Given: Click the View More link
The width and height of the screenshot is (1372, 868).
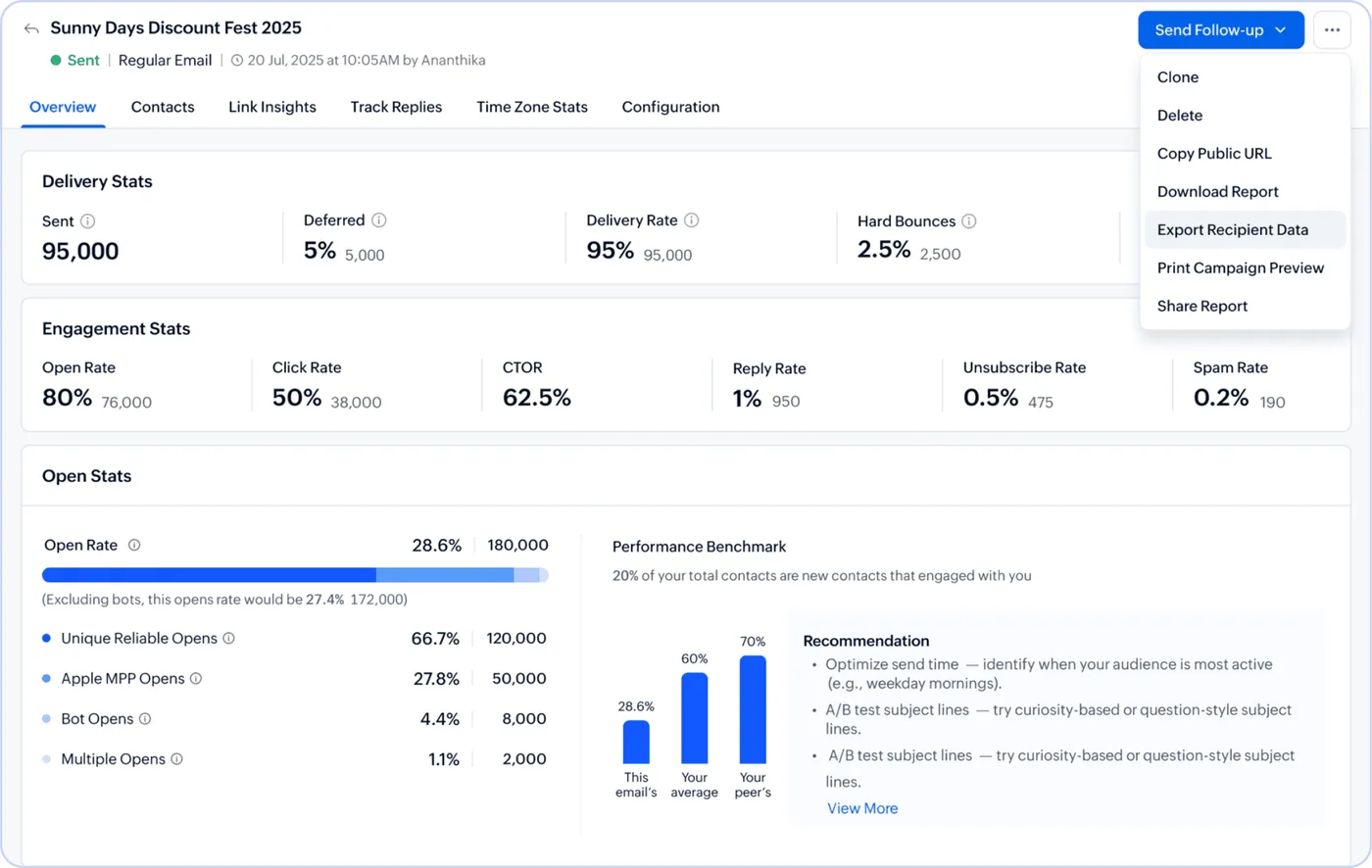Looking at the screenshot, I should pos(862,808).
